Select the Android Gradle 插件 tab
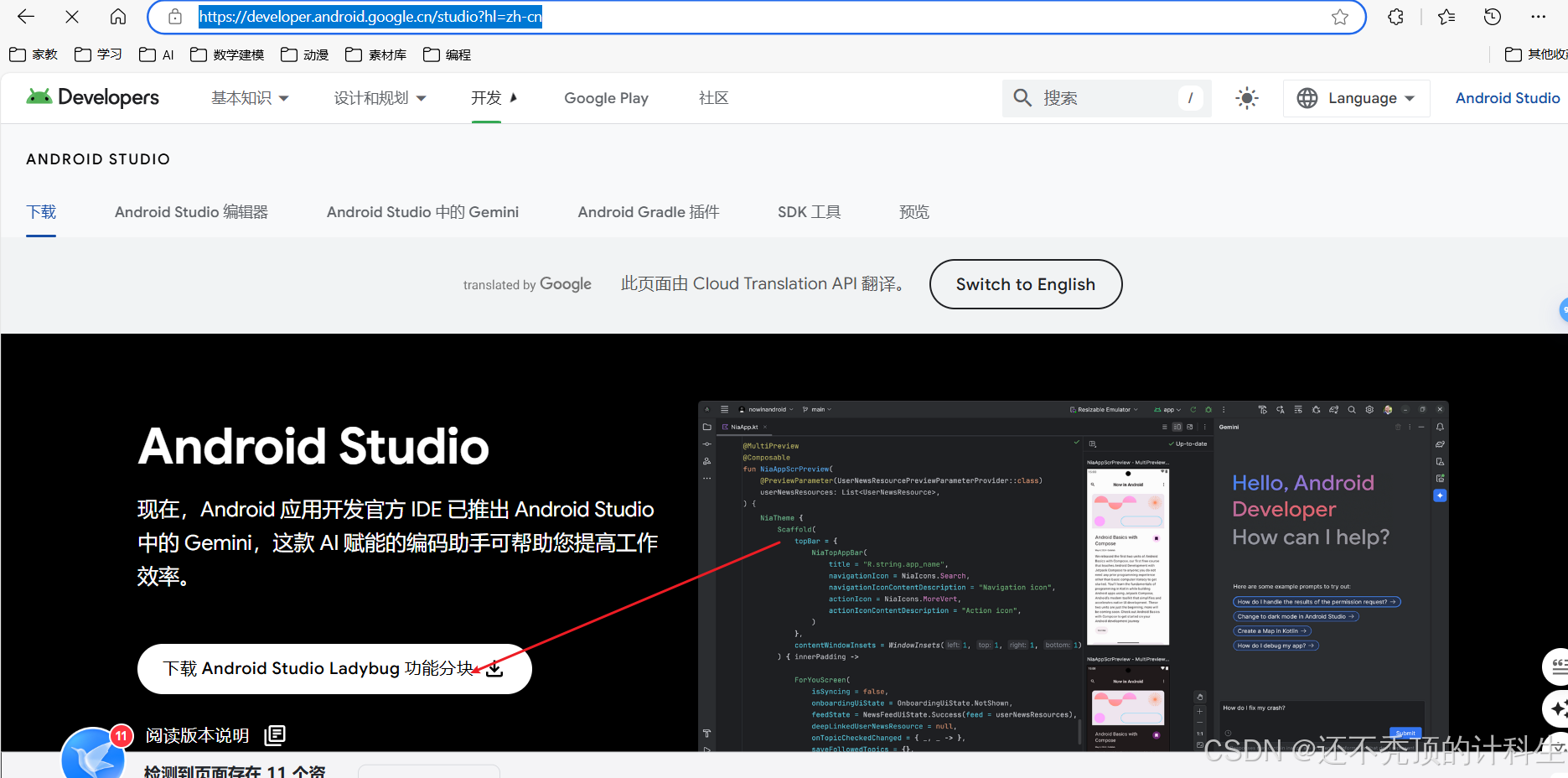Screen dimensions: 1568x778 tap(648, 212)
